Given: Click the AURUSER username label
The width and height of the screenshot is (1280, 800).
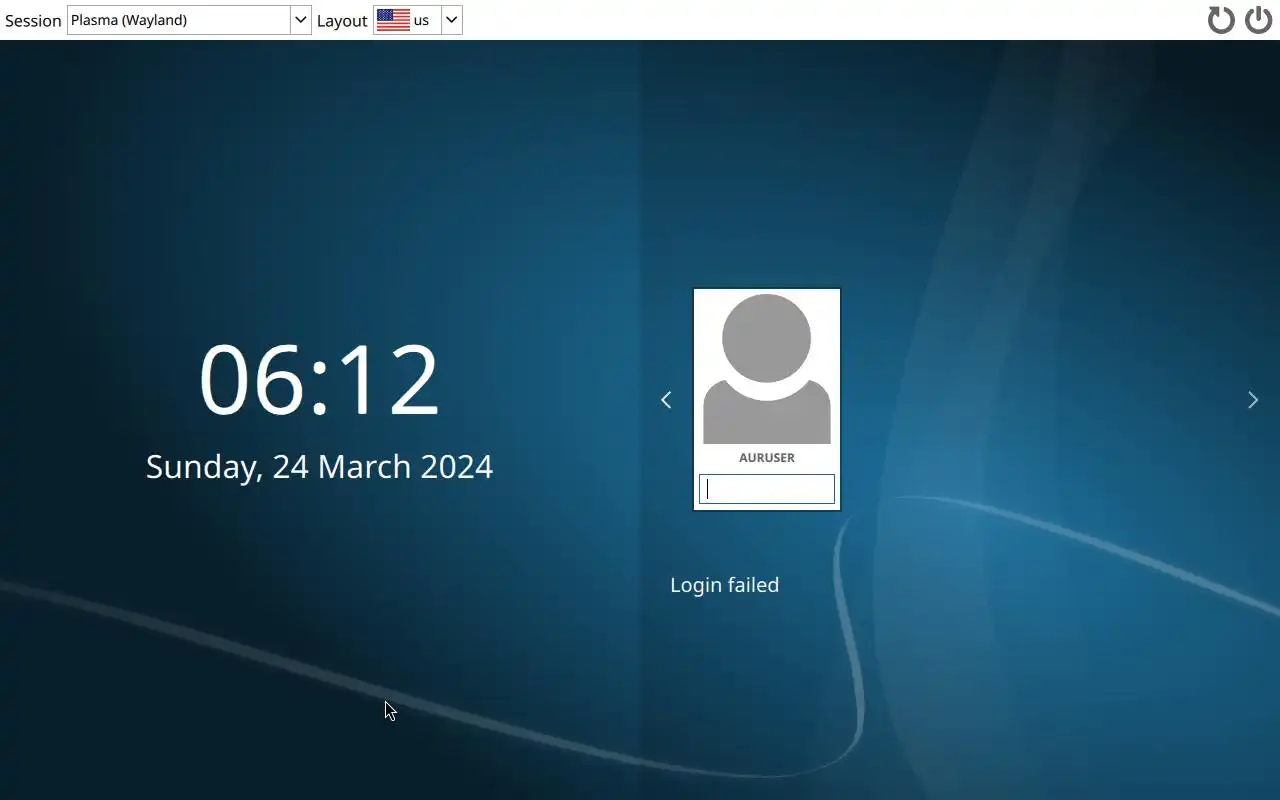Looking at the screenshot, I should [x=767, y=458].
